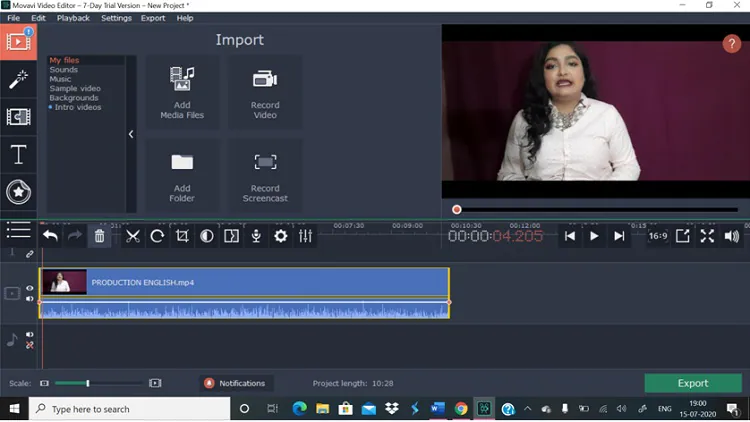
Task: Open the Settings menu
Action: [x=116, y=18]
